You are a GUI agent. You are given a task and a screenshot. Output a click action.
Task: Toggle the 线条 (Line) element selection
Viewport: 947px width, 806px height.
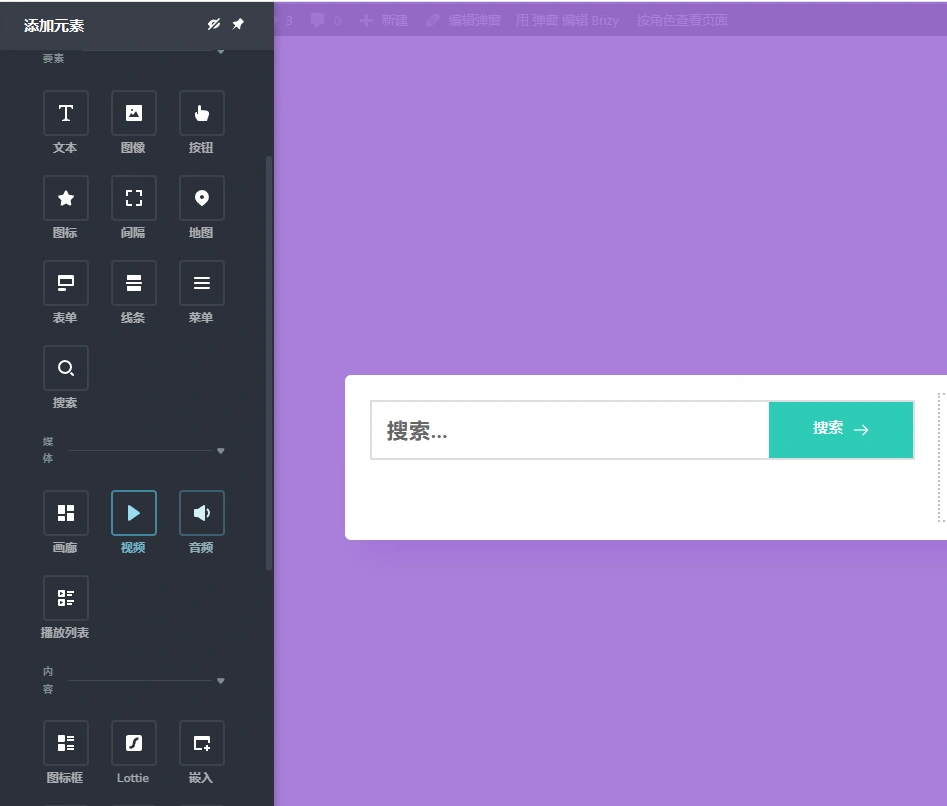click(133, 283)
